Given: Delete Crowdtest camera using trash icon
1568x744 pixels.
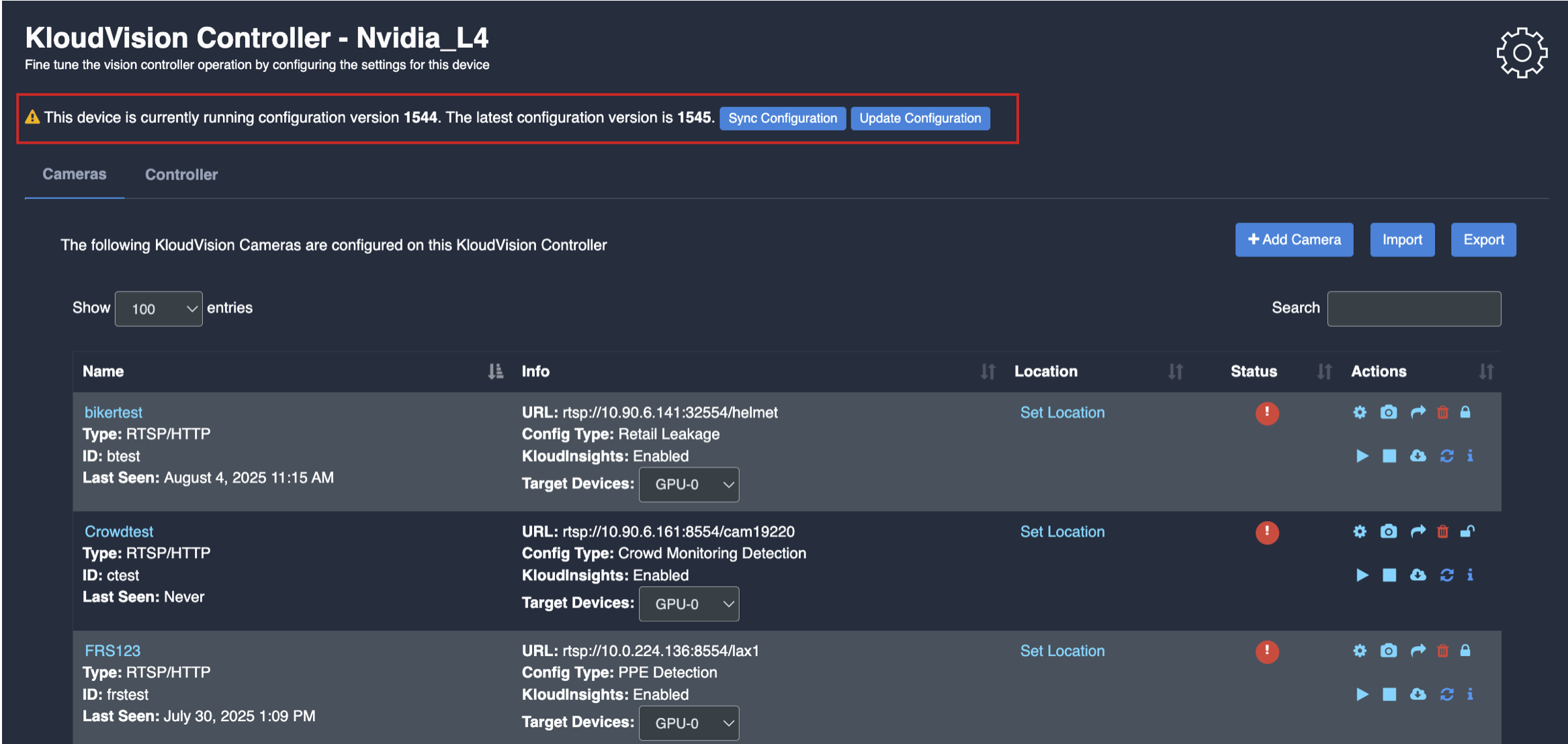Looking at the screenshot, I should click(x=1442, y=532).
